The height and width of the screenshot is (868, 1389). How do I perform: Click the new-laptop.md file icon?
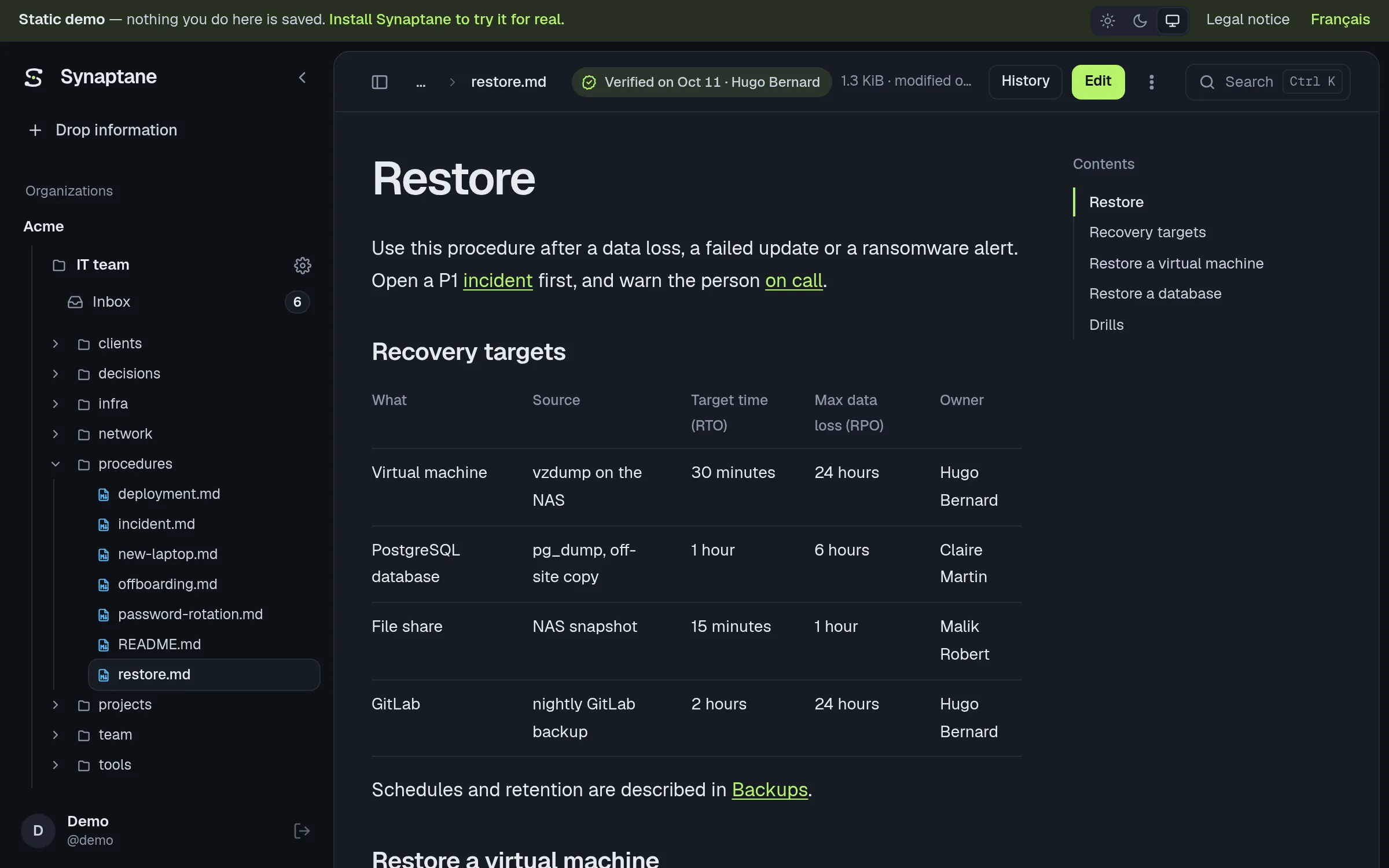pyautogui.click(x=104, y=554)
